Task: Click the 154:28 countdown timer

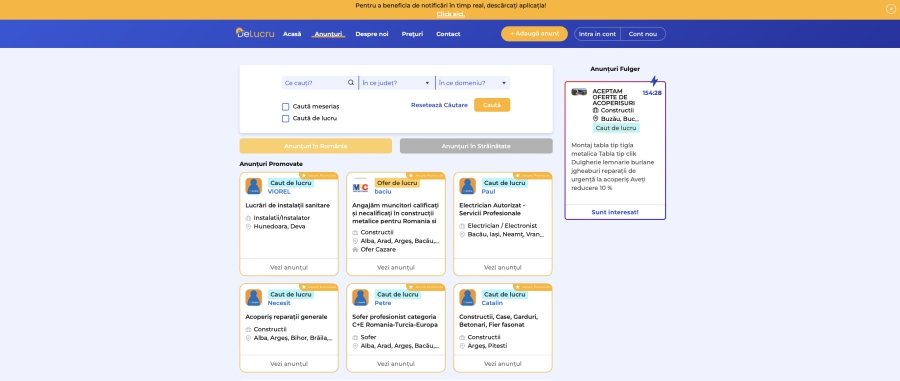Action: pyautogui.click(x=652, y=93)
